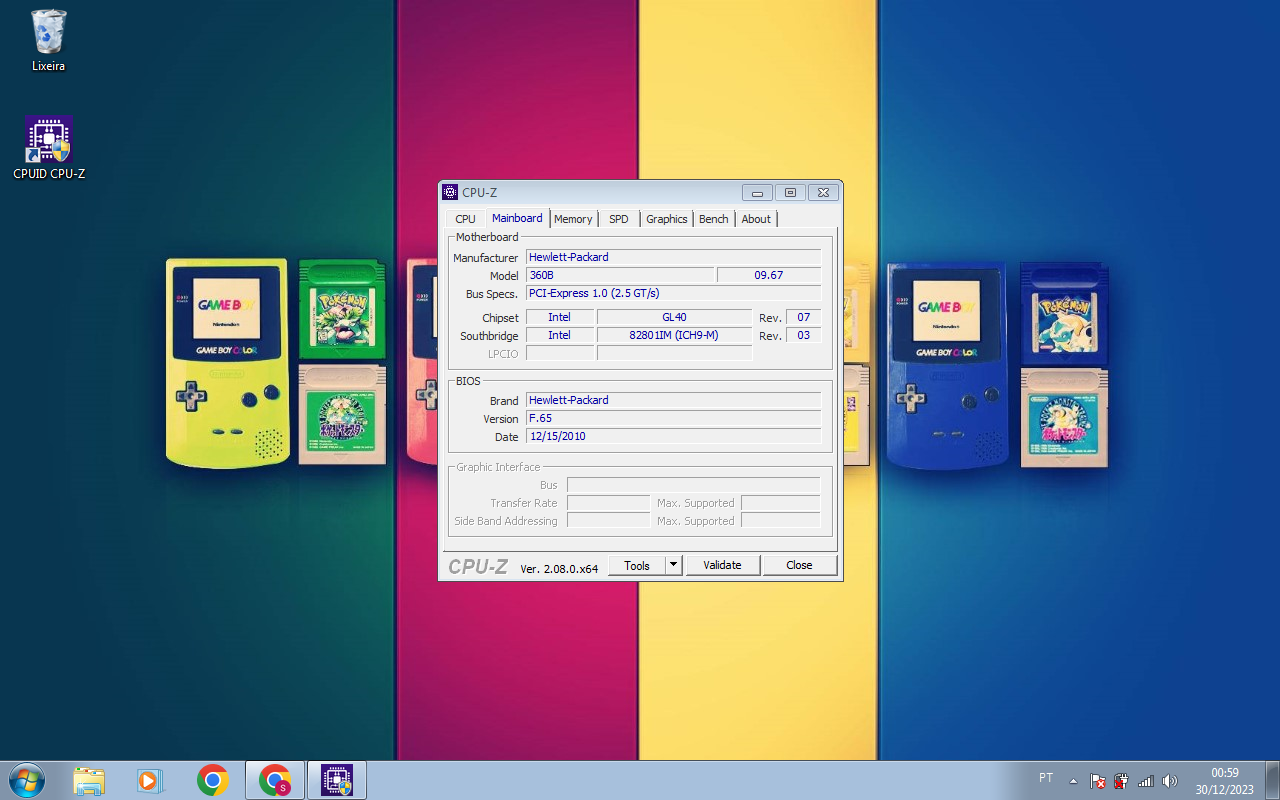This screenshot has width=1280, height=800.
Task: Open the Windows Start menu orb
Action: pos(26,780)
